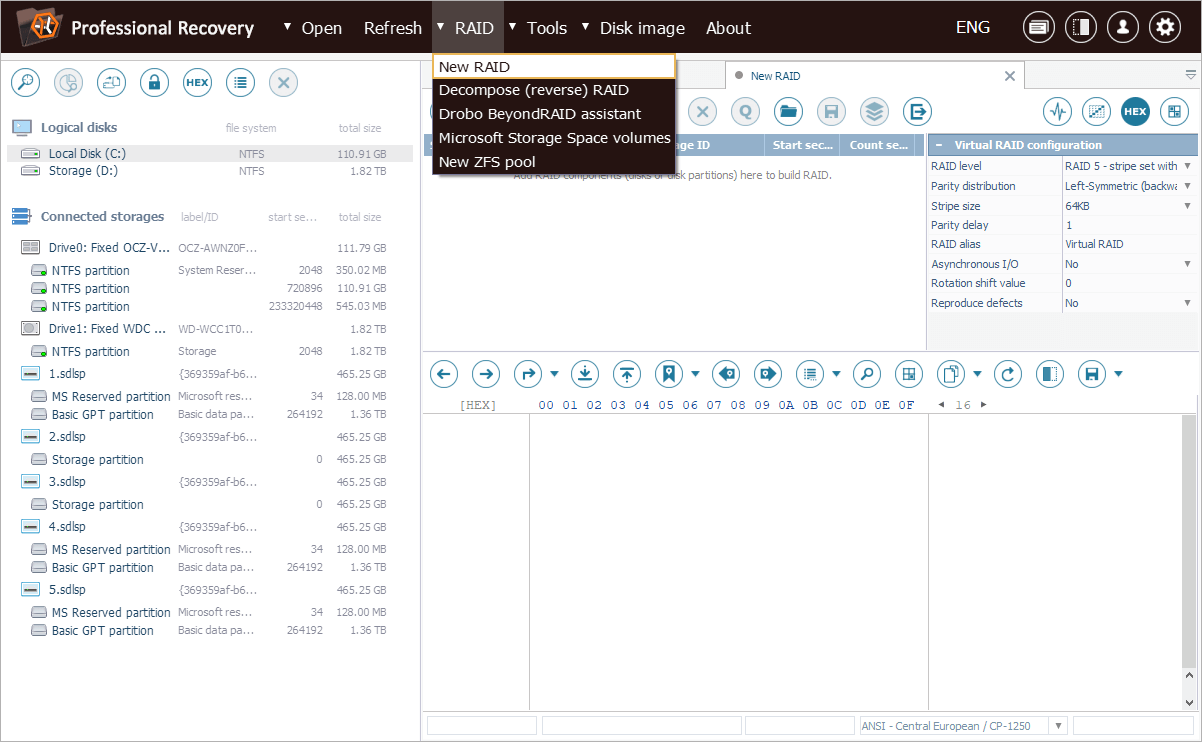
Task: Click the list view icon in left toolbar
Action: pos(240,83)
